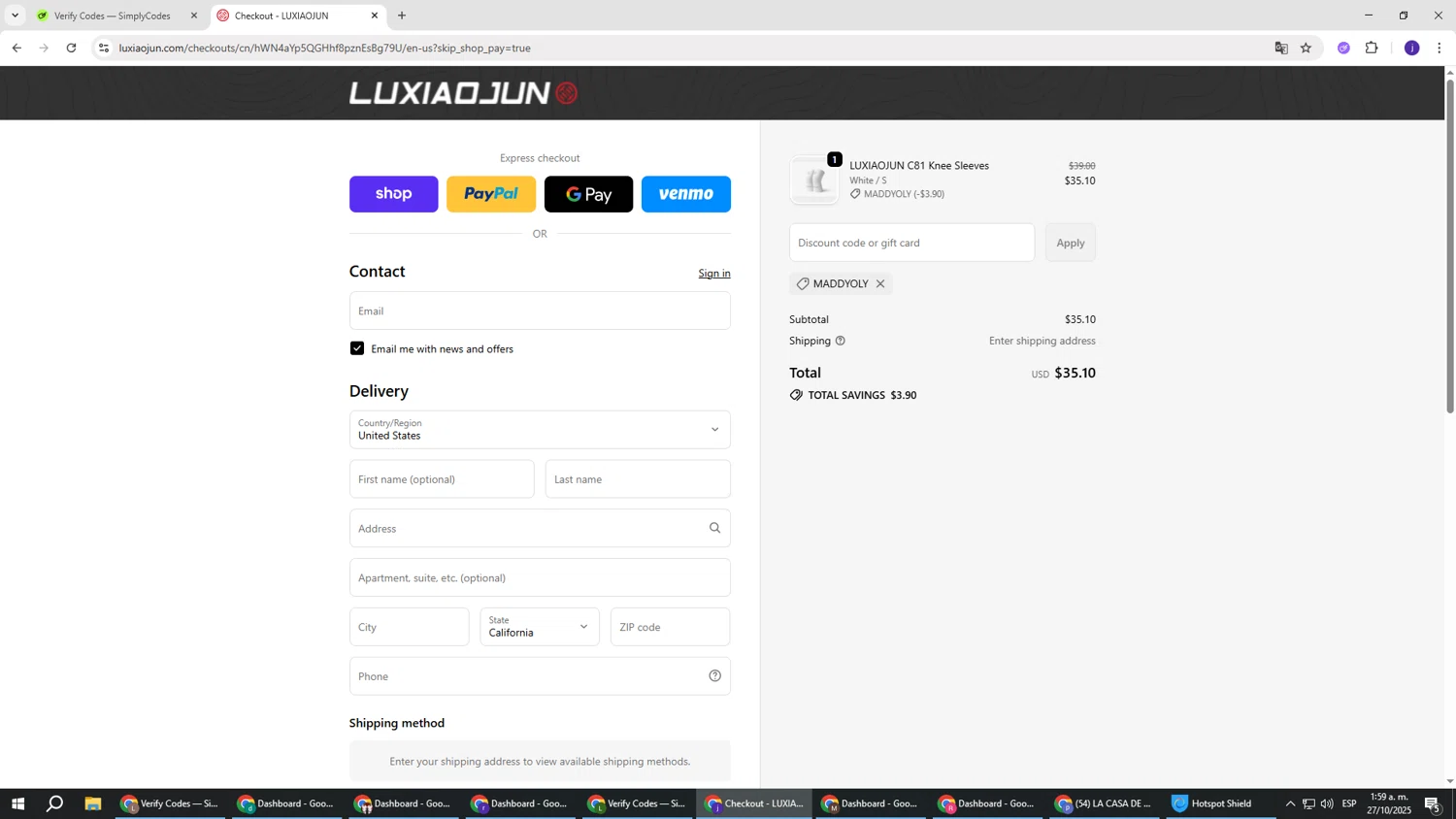
Task: Click the site information icon in address bar
Action: pos(104,48)
